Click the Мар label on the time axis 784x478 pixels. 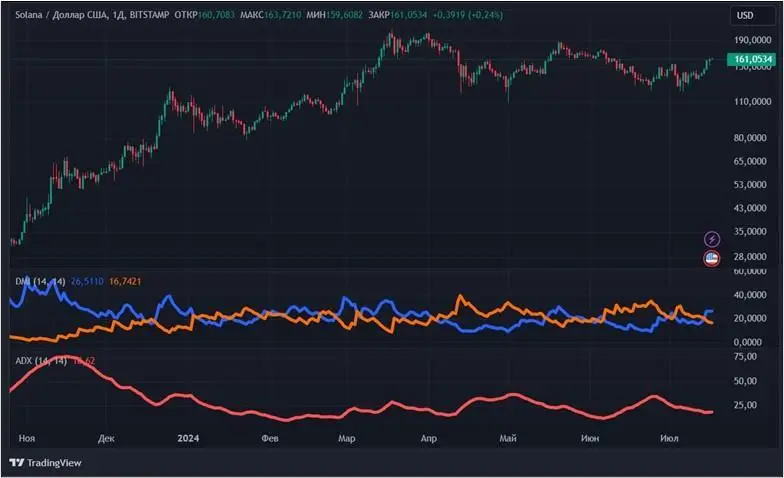click(x=347, y=438)
